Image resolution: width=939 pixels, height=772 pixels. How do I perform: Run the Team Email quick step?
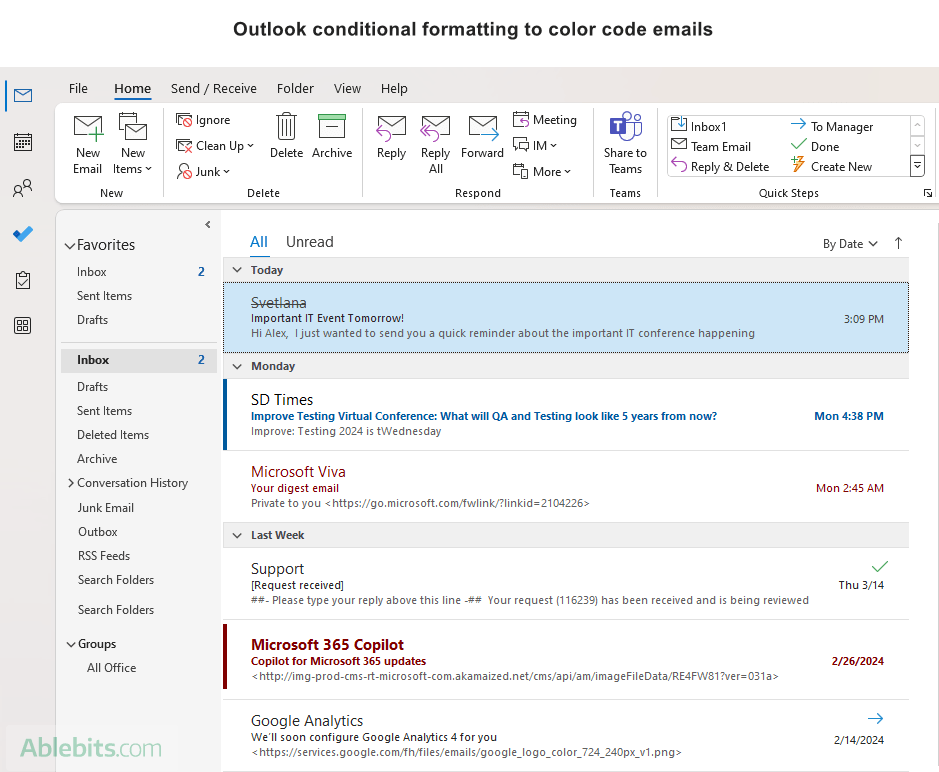pyautogui.click(x=711, y=146)
